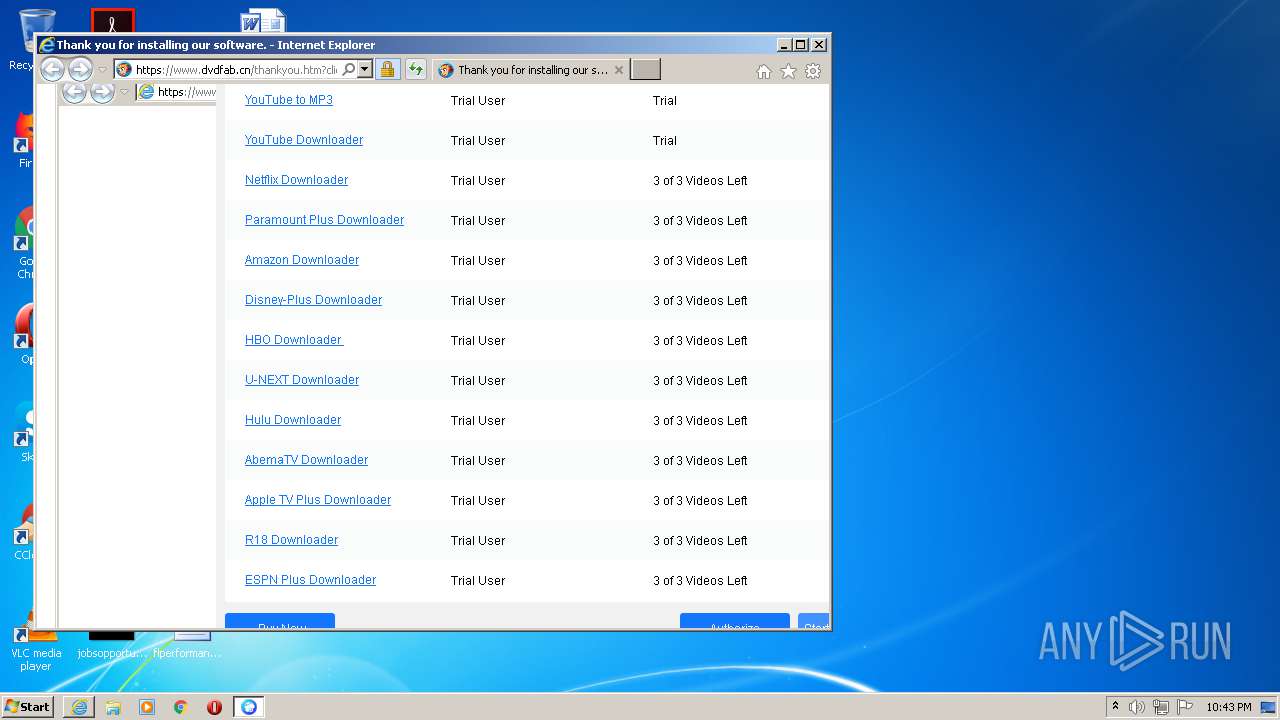
Task: Open a new blank tab
Action: [x=645, y=69]
